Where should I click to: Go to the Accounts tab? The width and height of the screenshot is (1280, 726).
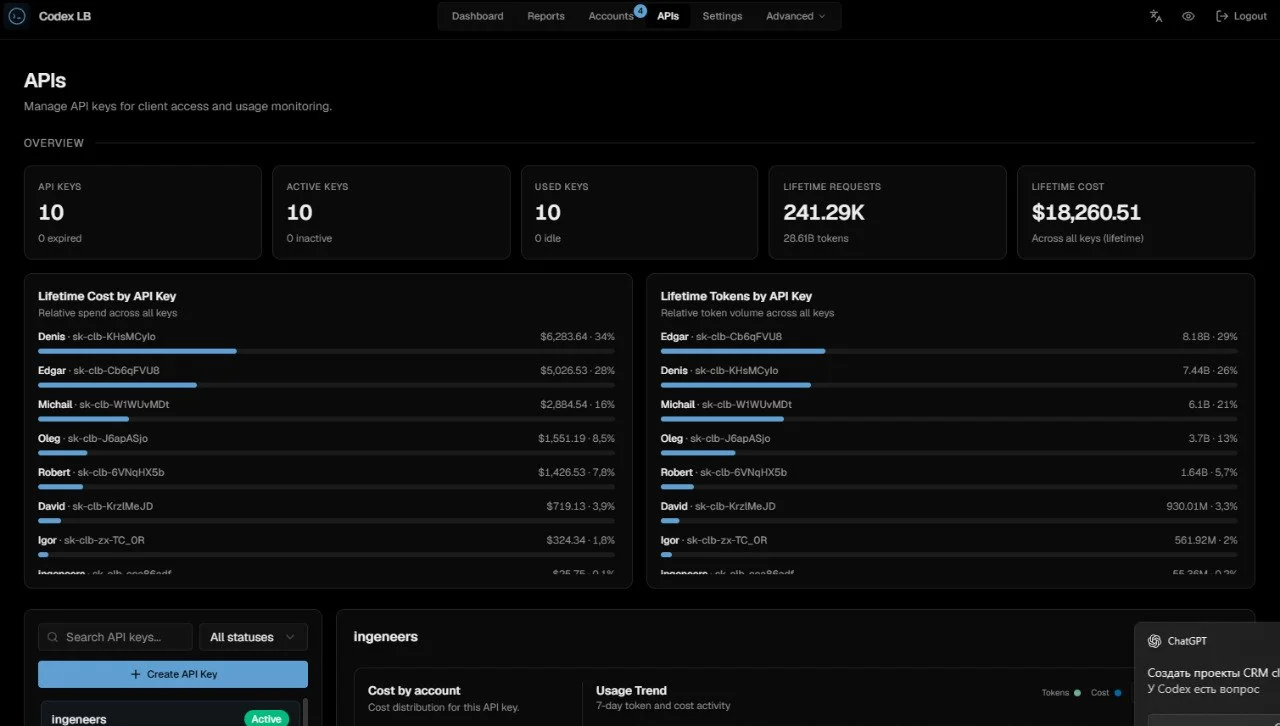click(x=611, y=16)
